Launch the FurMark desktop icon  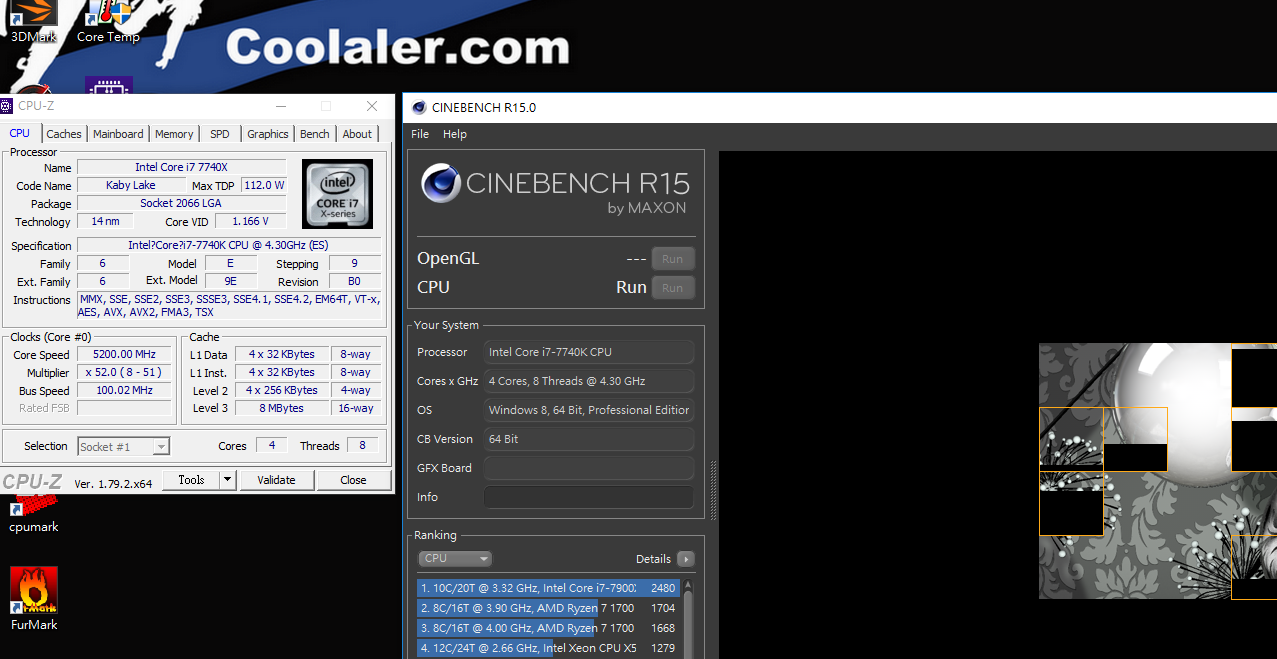pos(34,599)
